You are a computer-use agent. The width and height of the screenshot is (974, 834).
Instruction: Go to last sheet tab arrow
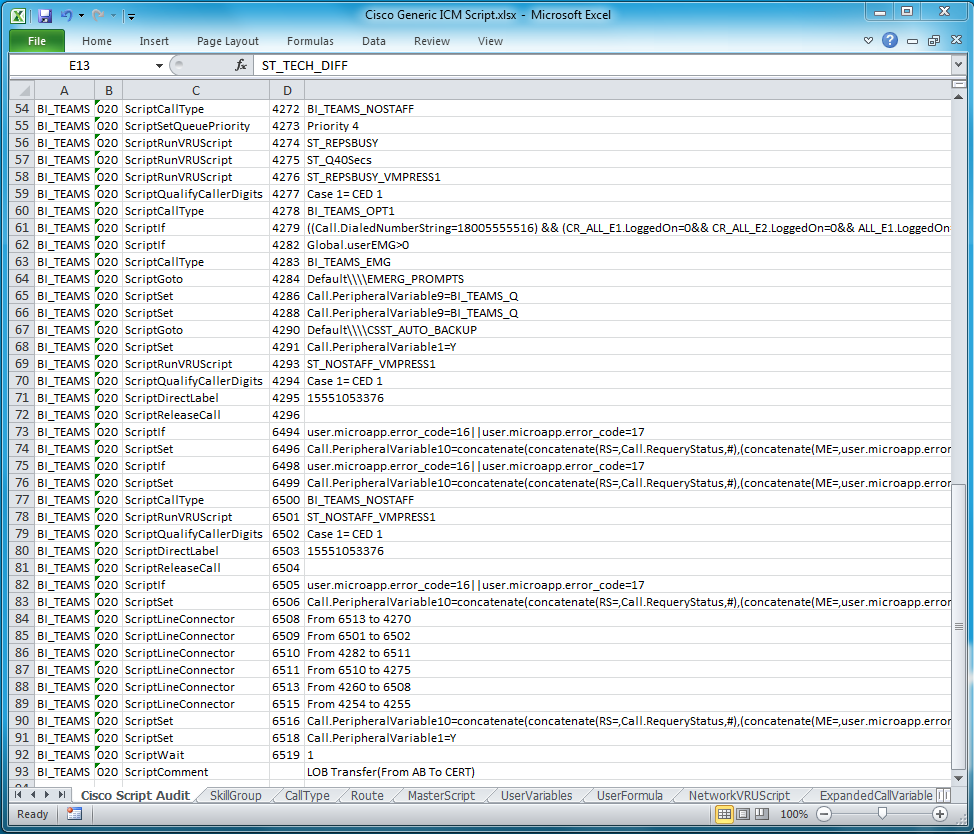(x=61, y=795)
